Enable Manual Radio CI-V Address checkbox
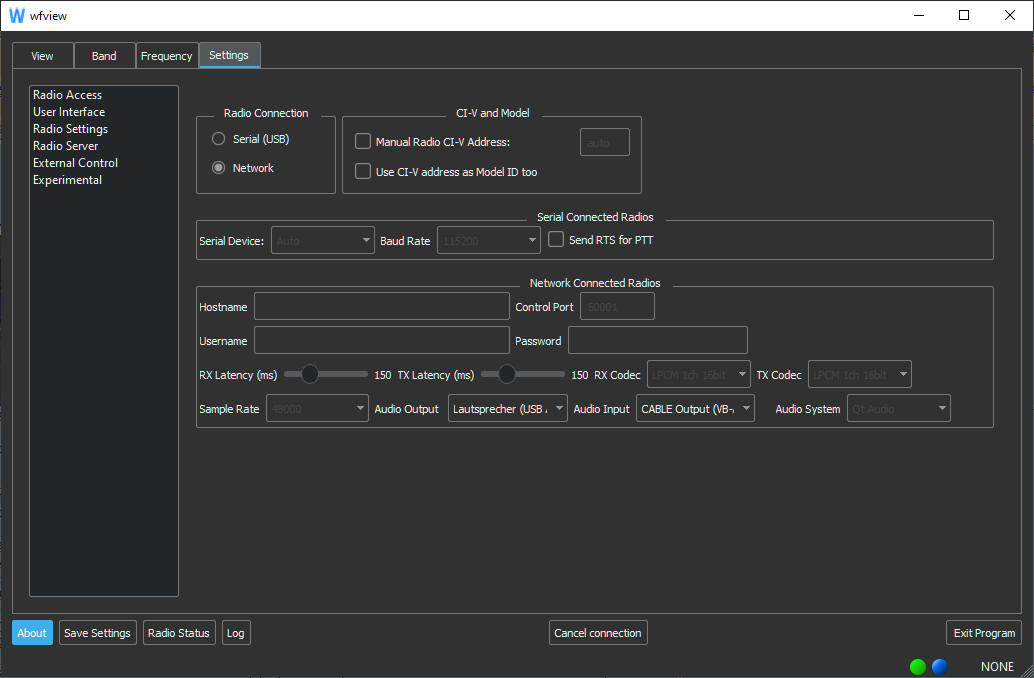Image resolution: width=1034 pixels, height=678 pixels. point(363,142)
